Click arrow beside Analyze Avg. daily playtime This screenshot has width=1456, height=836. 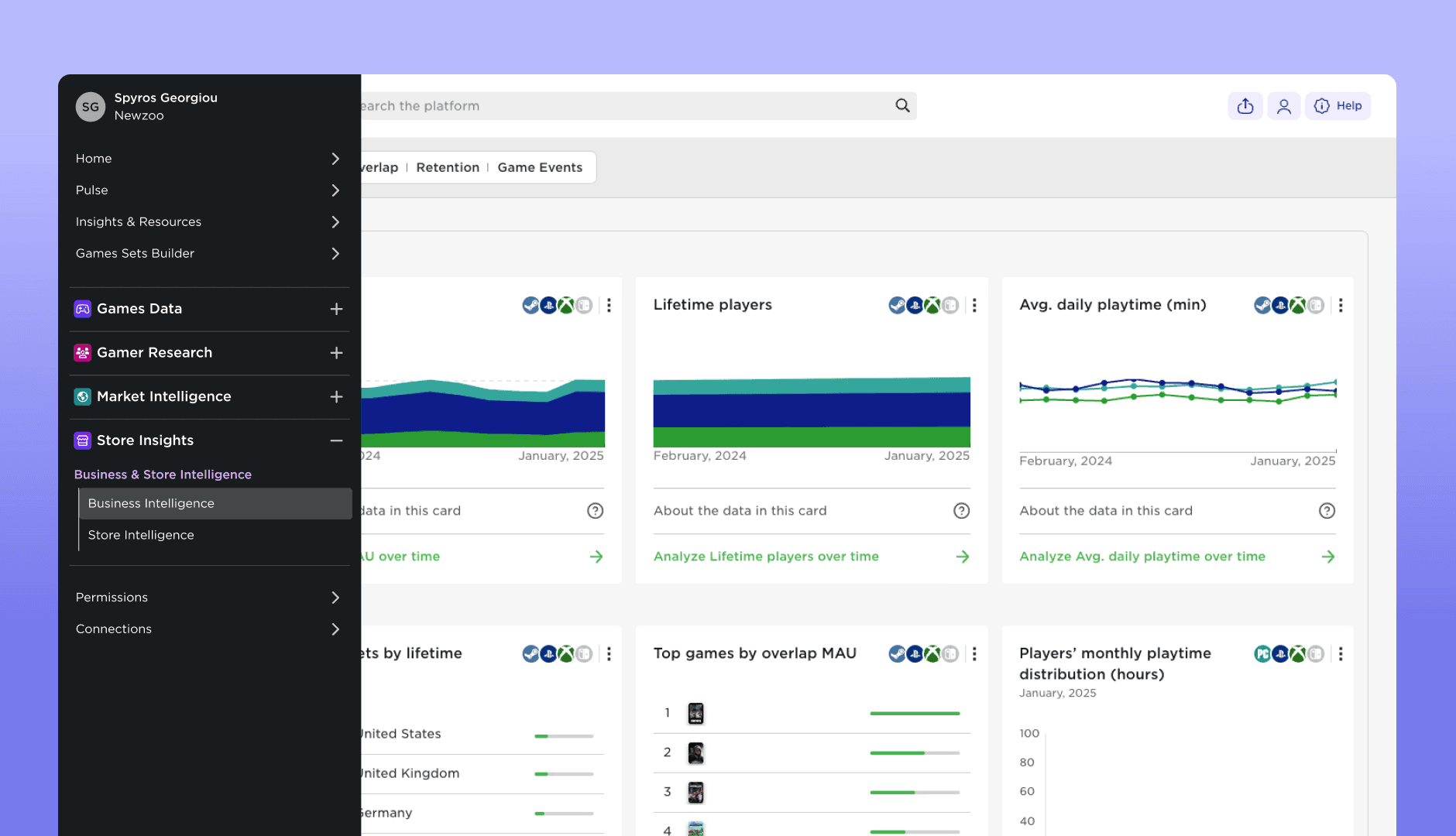point(1328,557)
